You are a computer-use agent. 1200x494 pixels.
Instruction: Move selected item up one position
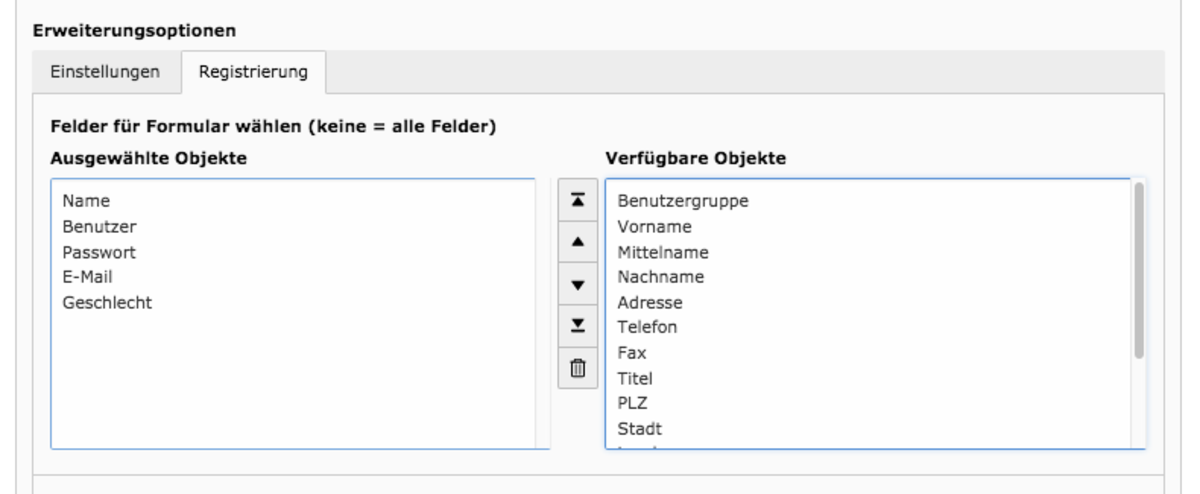[x=577, y=242]
